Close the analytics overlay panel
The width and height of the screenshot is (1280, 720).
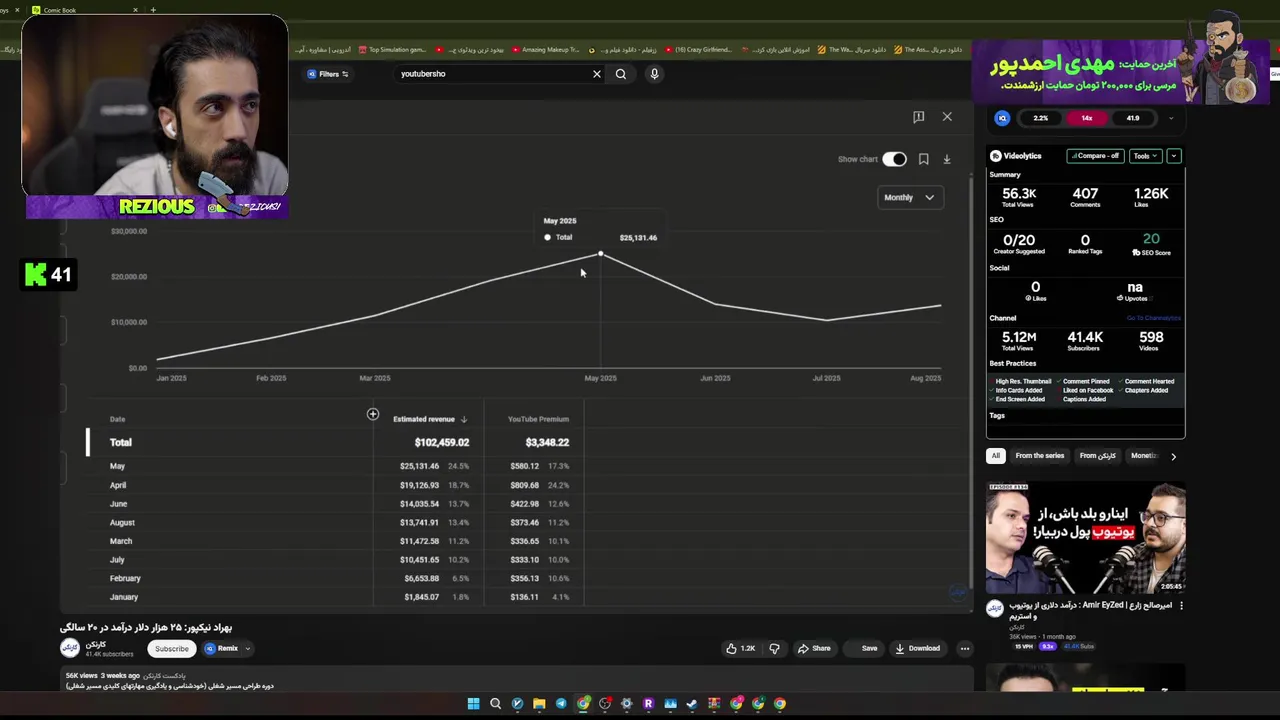(x=947, y=117)
